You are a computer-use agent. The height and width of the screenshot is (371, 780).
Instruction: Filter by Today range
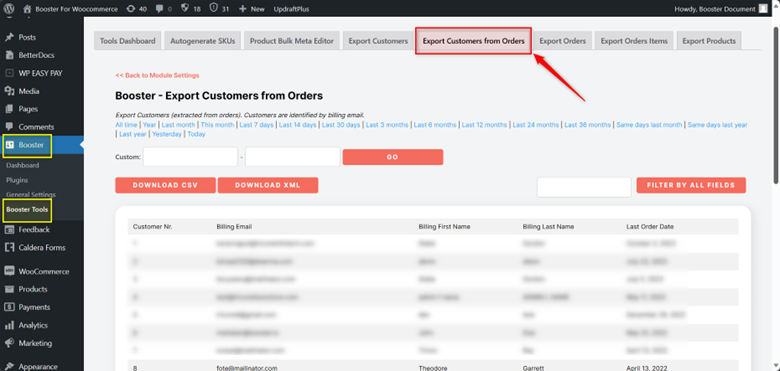[196, 134]
